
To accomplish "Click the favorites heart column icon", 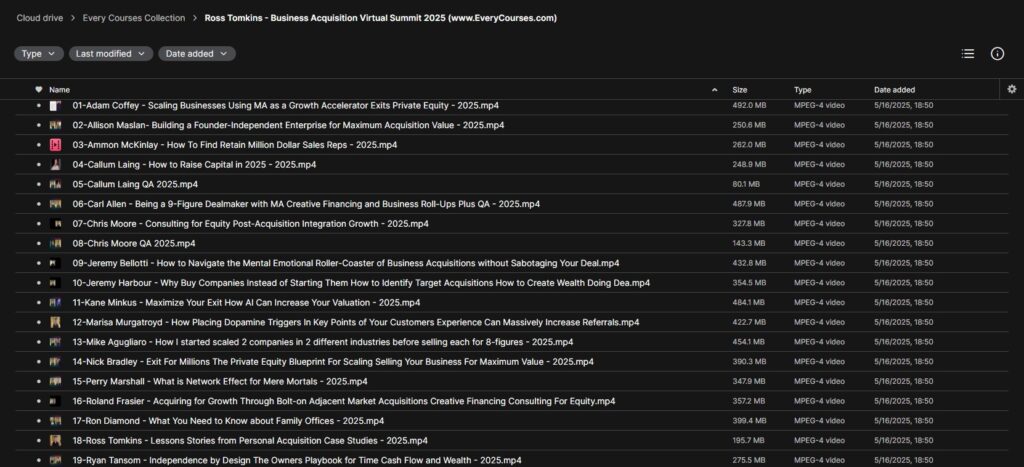I will click(x=39, y=89).
